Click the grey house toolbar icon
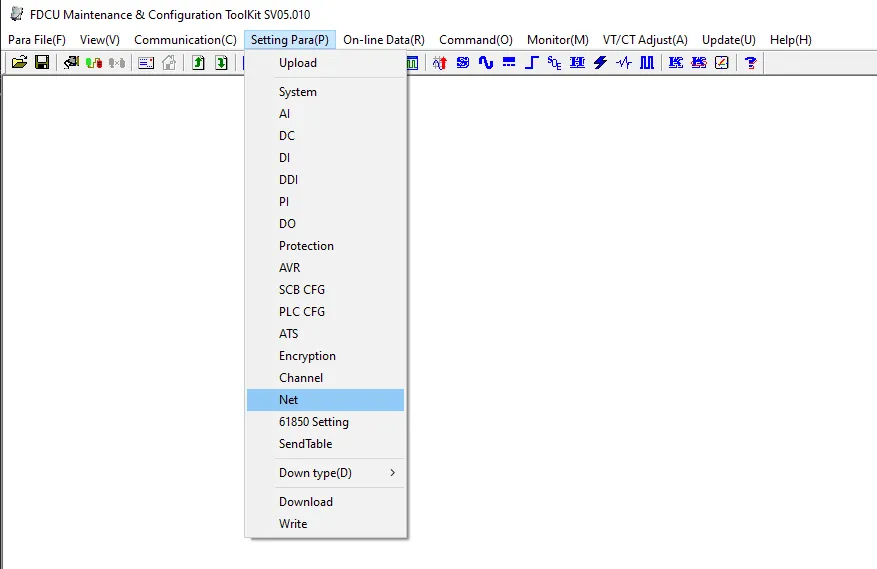This screenshot has height=569, width=877. [x=169, y=62]
